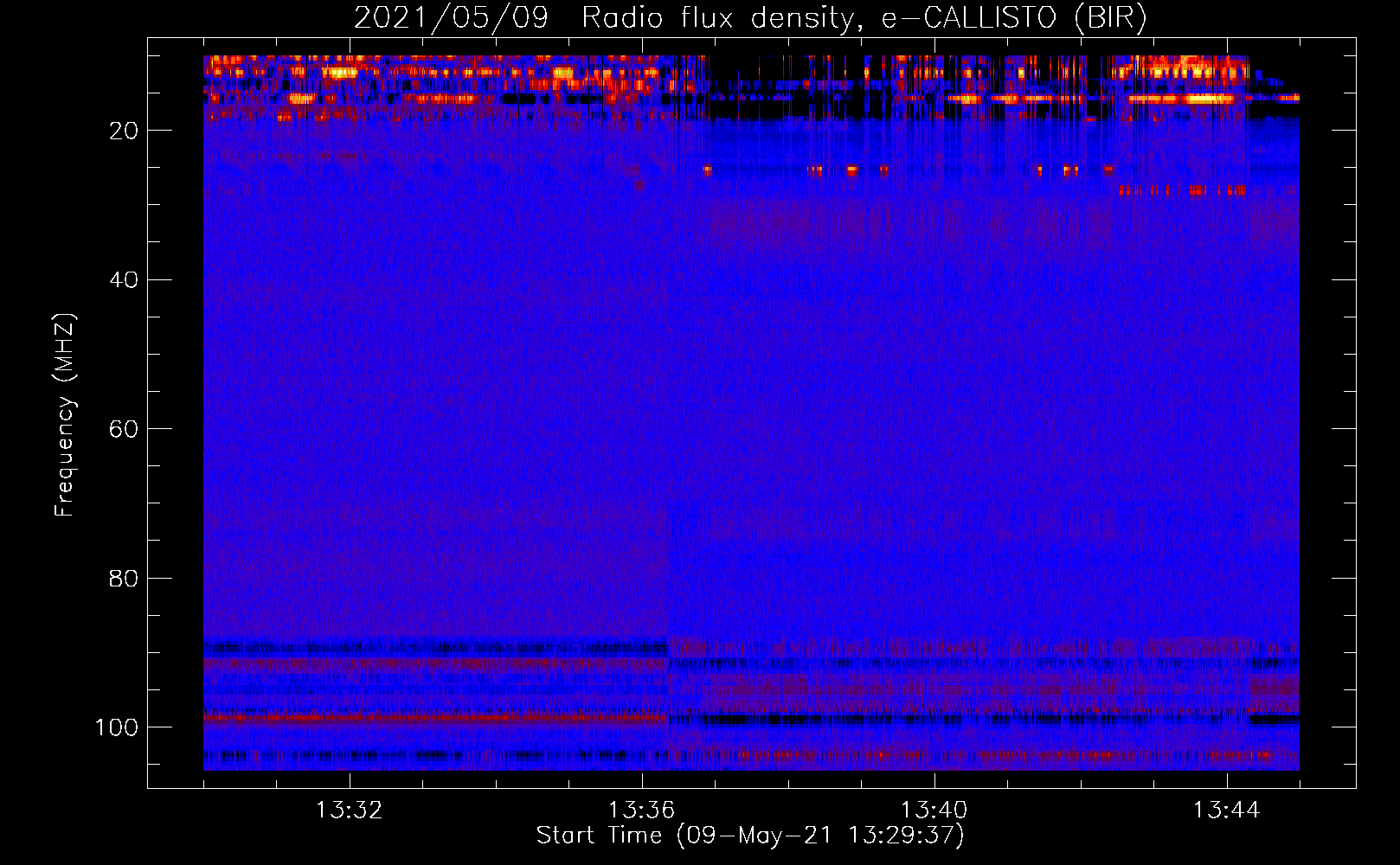
Task: Click the plot title 'Radio flux density, e-CALLISTO (BIR)'
Action: coord(864,18)
